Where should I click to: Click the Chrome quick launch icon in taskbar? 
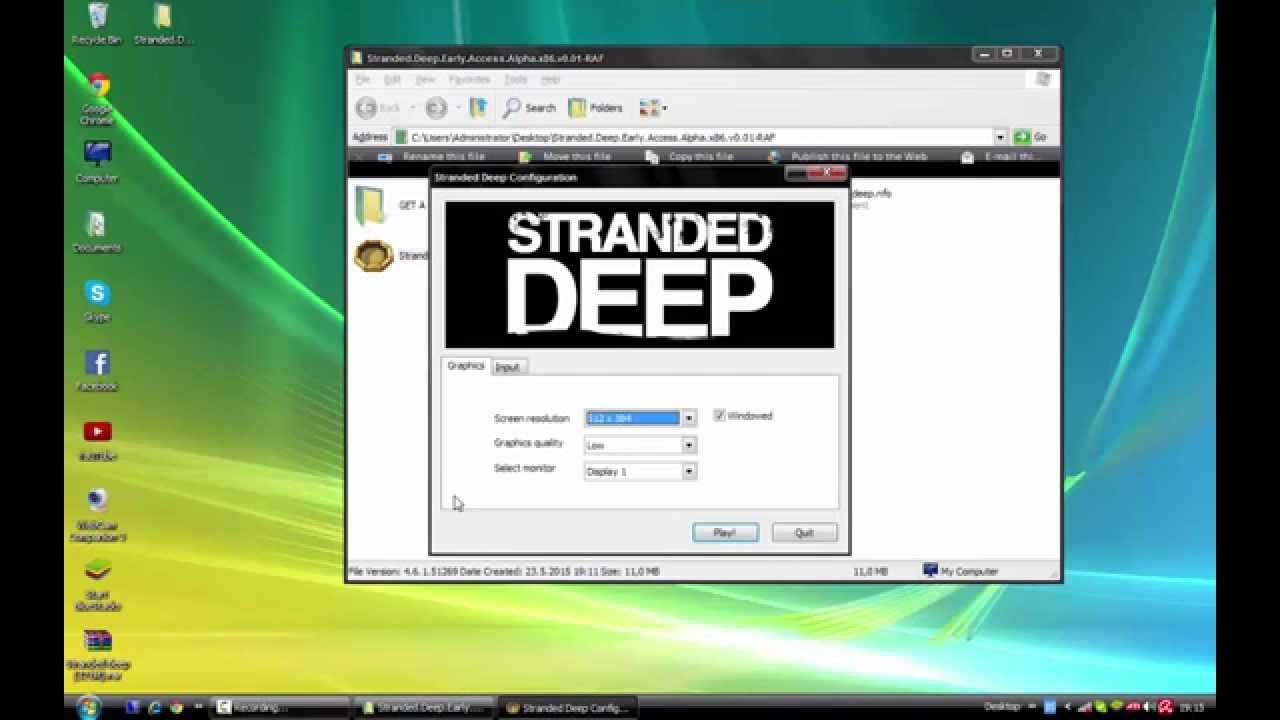point(177,707)
